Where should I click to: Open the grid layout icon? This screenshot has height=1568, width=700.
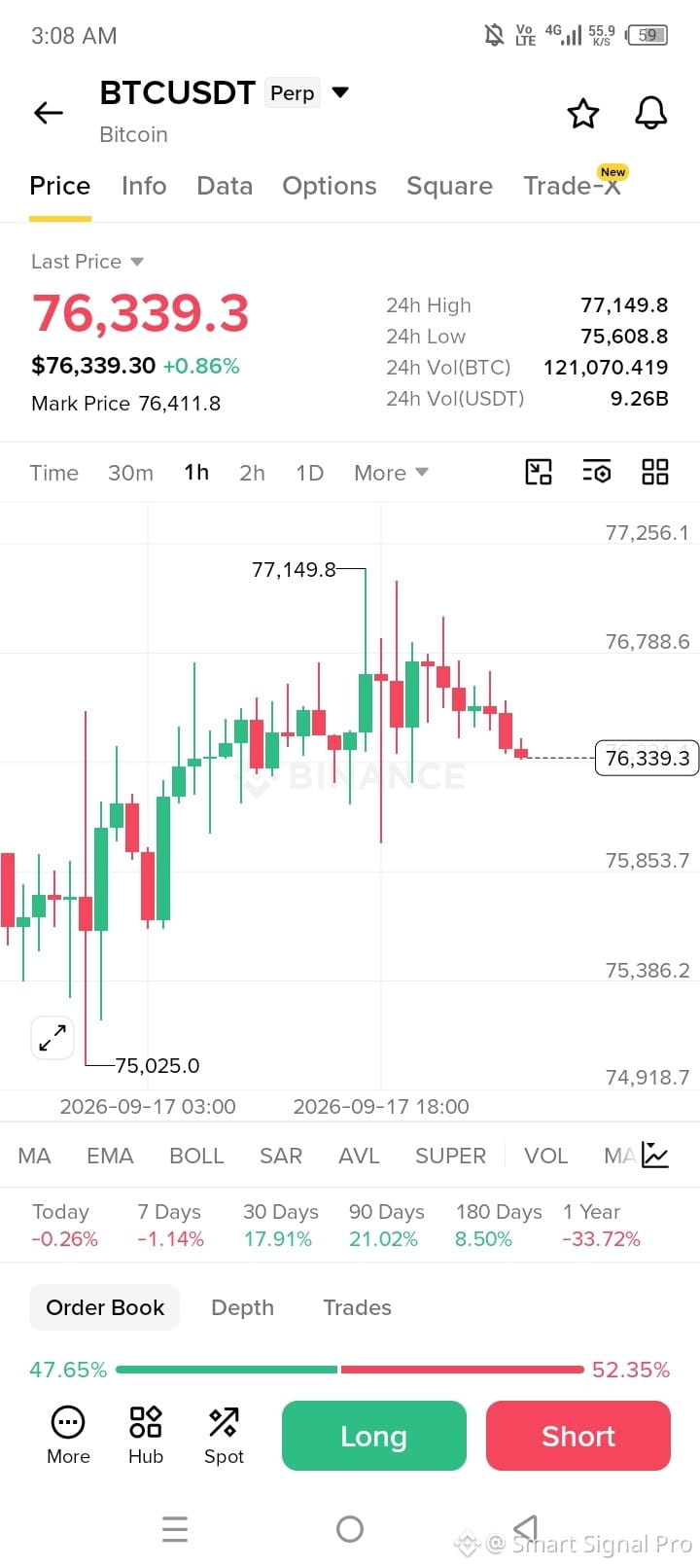[x=655, y=472]
